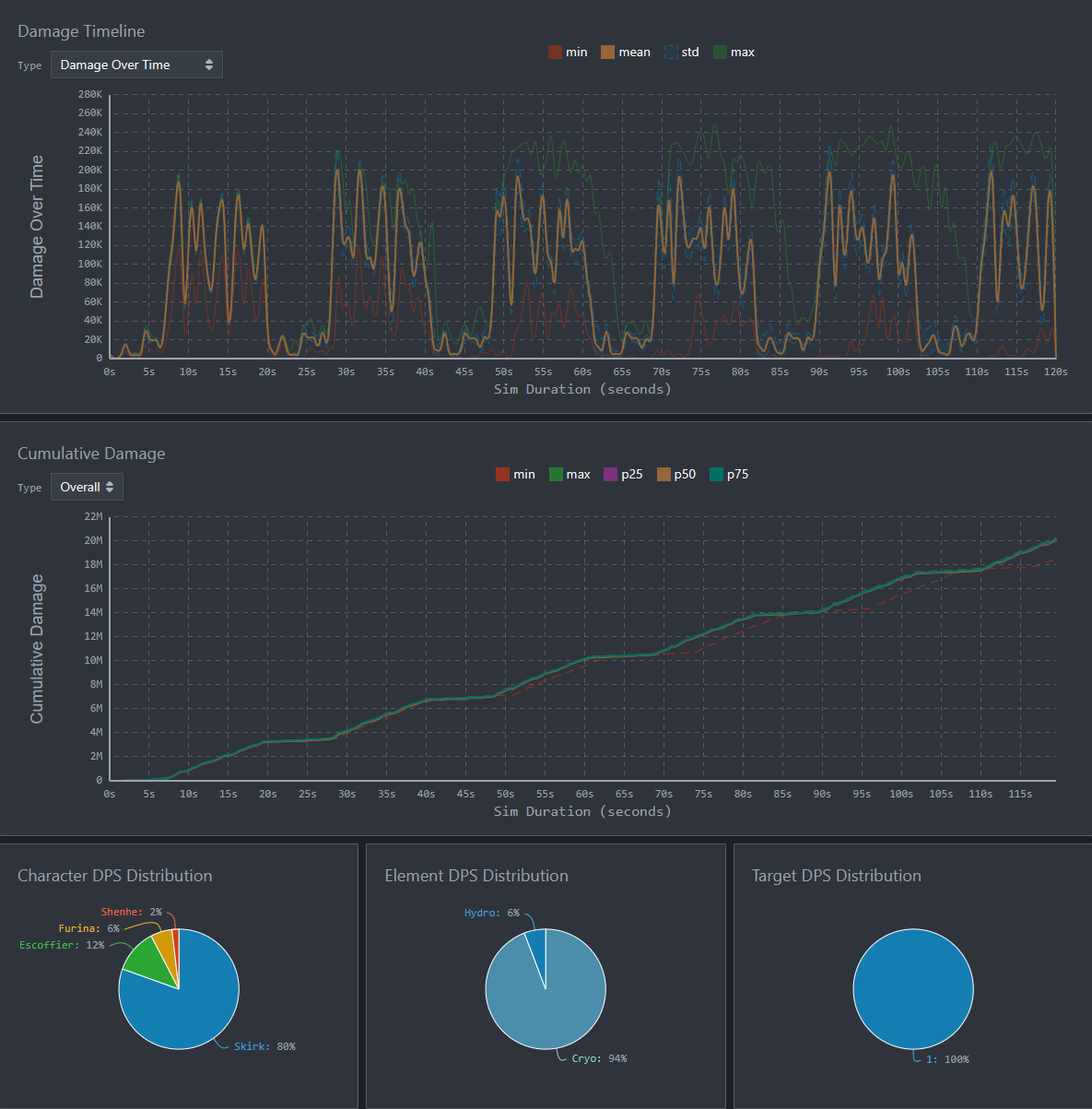Click the Cumulative Damage heading

pyautogui.click(x=91, y=454)
